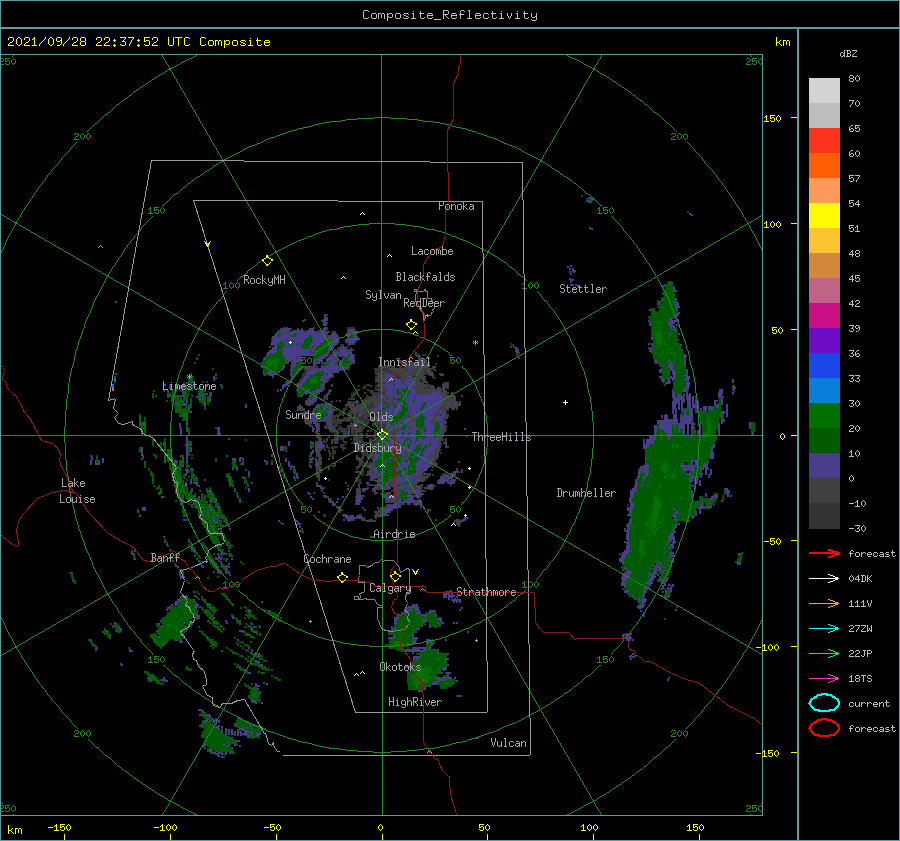Click the 33 dBZ blue color swatch
Viewport: 900px width, 841px height.
(824, 365)
